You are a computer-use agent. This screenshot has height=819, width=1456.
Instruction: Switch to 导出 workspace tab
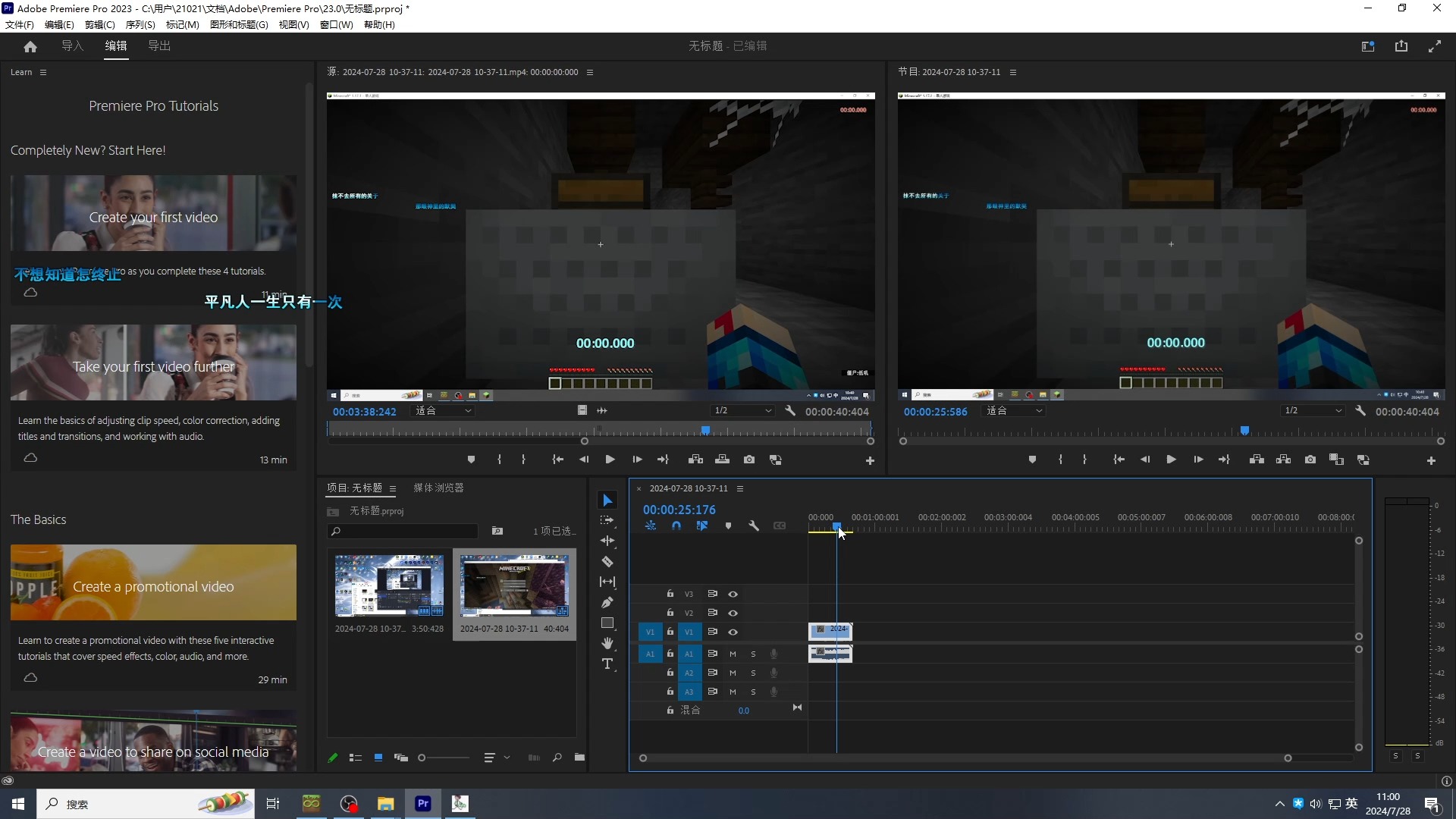click(x=159, y=46)
